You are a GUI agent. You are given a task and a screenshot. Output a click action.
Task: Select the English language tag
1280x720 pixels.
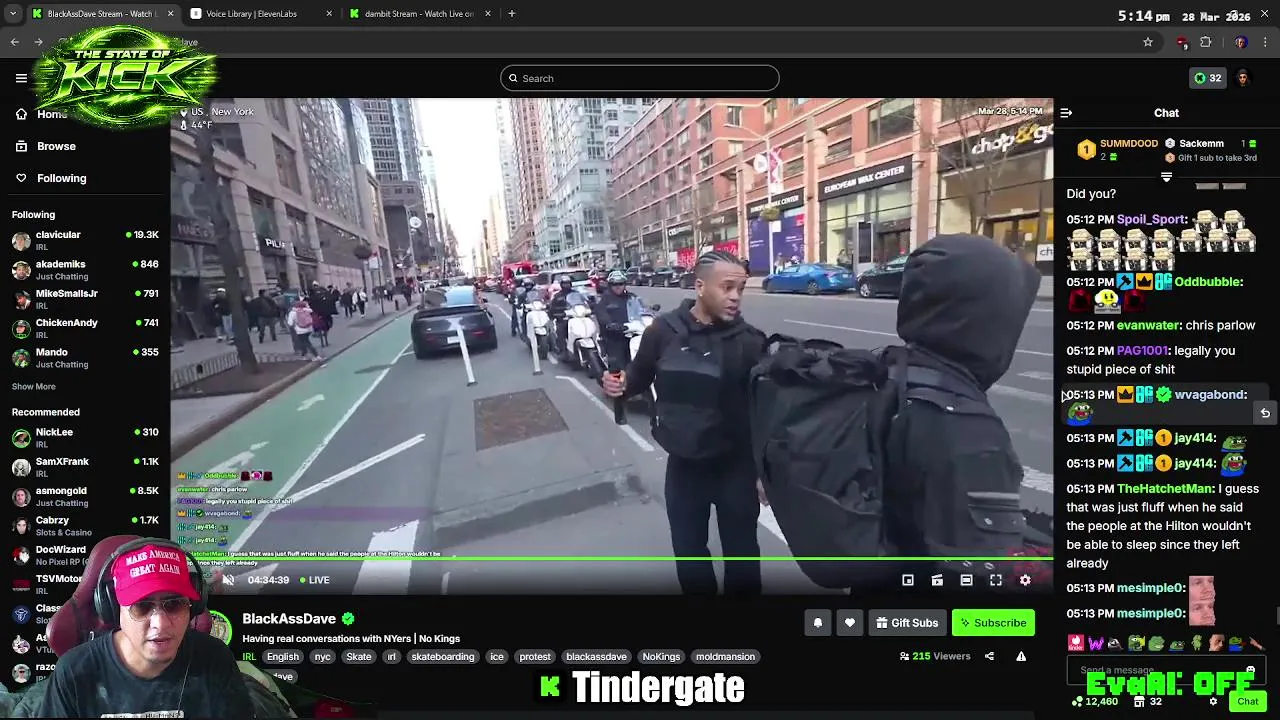[283, 657]
